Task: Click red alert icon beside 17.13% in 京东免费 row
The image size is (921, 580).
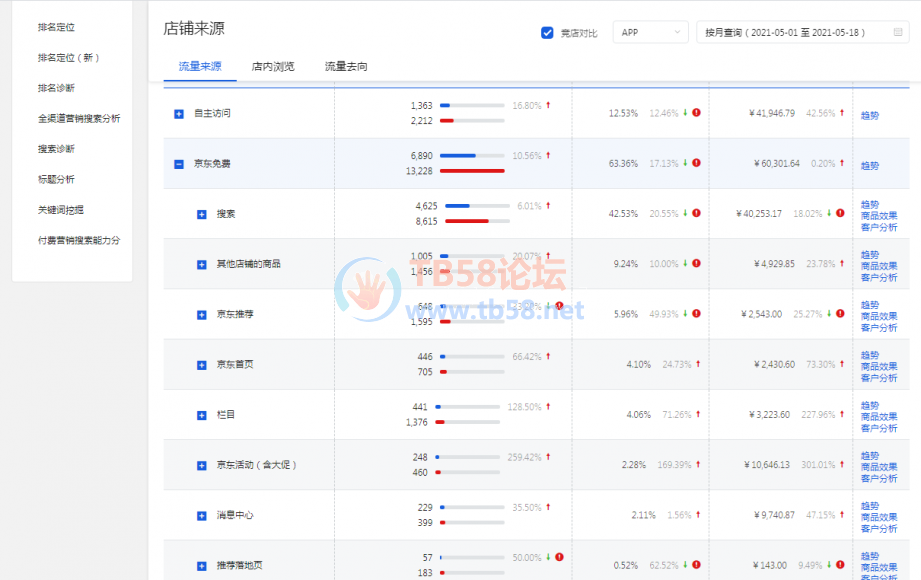Action: (x=696, y=163)
